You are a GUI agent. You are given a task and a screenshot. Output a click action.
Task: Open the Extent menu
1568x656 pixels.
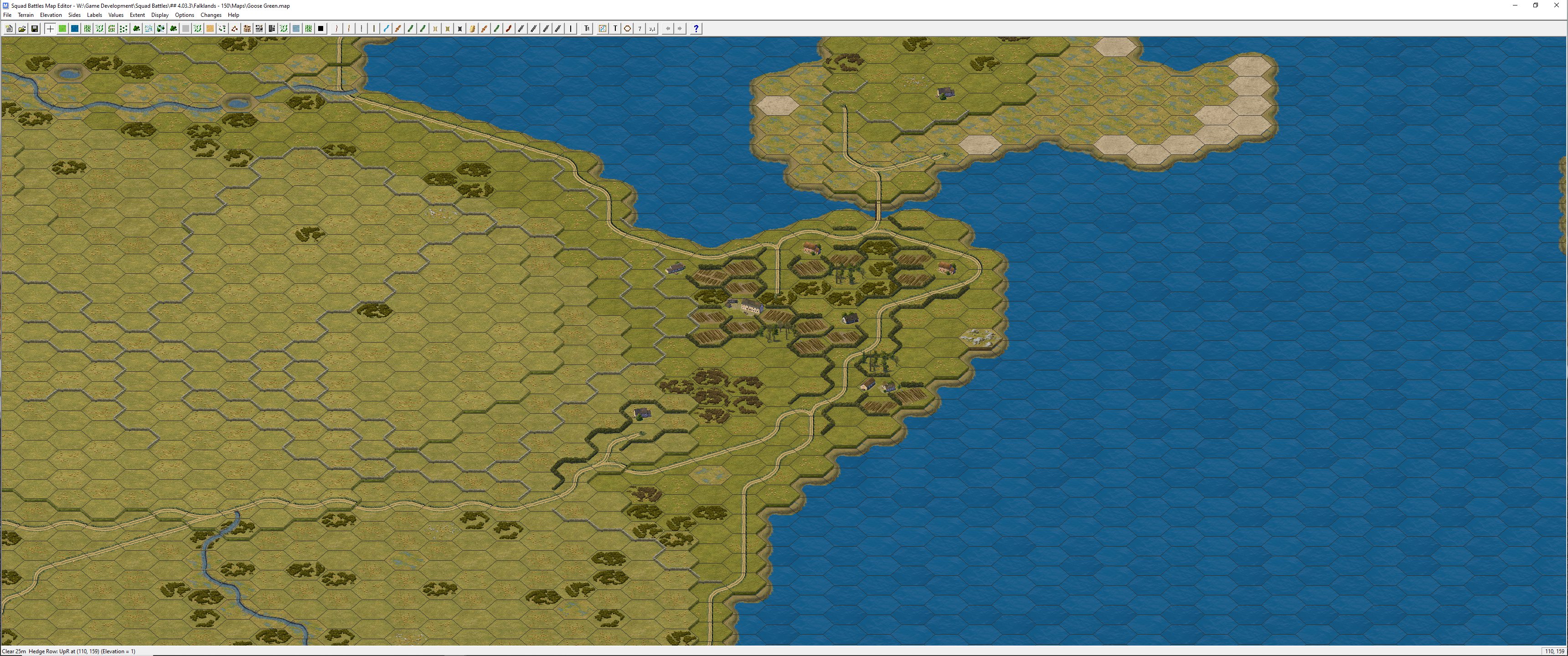pos(137,15)
